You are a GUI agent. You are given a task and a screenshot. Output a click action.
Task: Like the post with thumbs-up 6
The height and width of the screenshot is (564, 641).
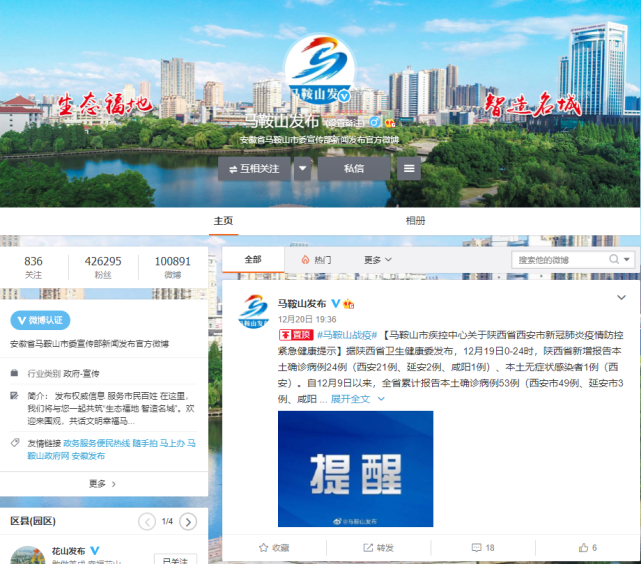coord(588,548)
